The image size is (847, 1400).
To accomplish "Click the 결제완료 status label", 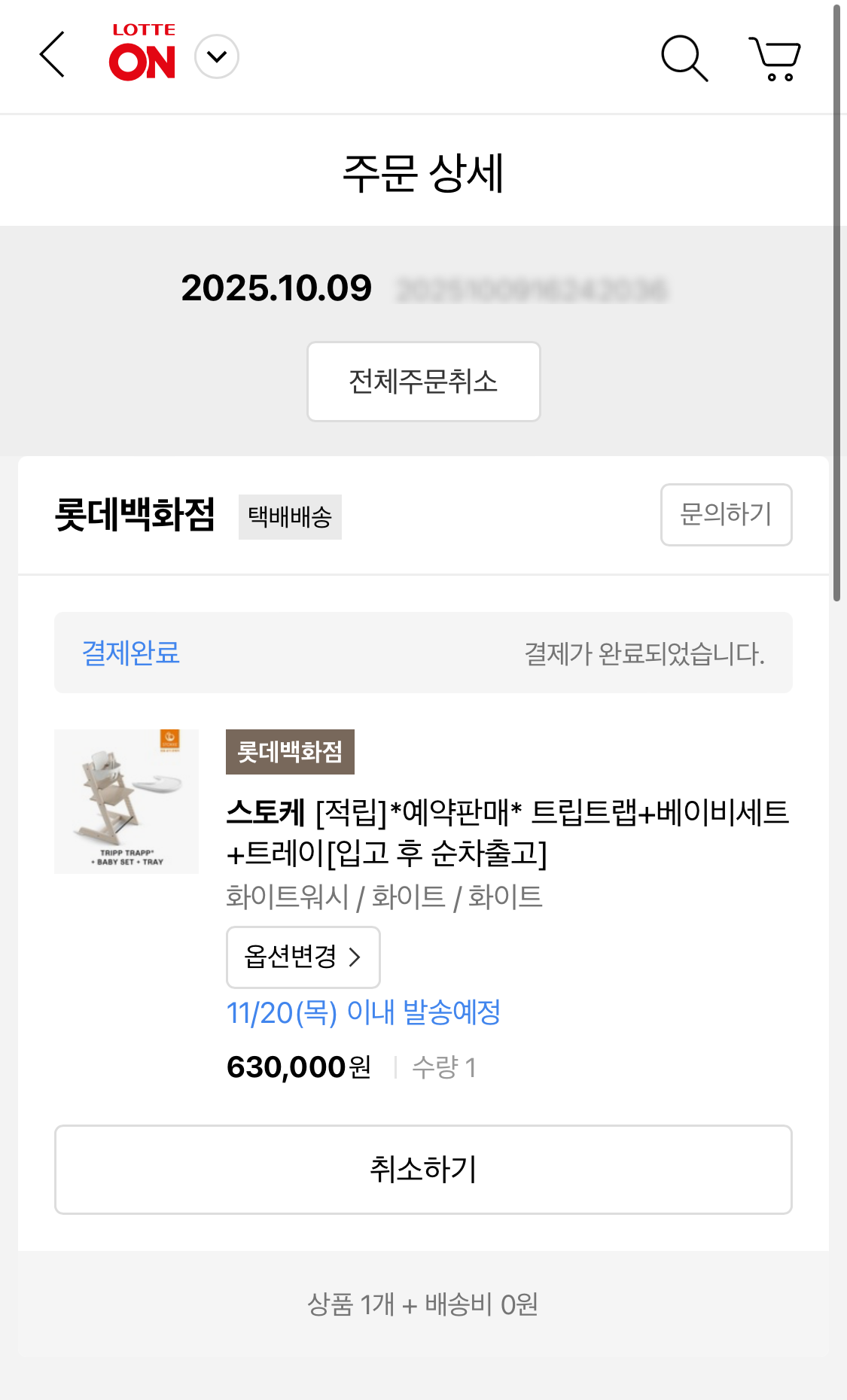I will coord(131,653).
